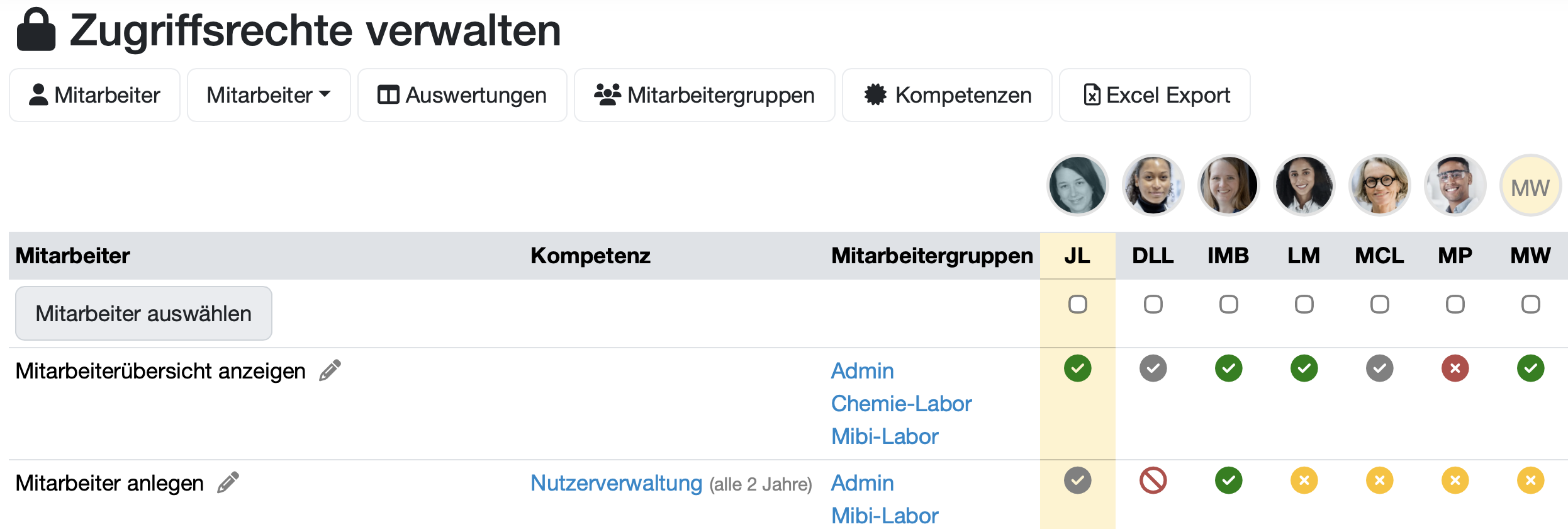
Task: Go to Mitarbeitergruppen
Action: 704,95
